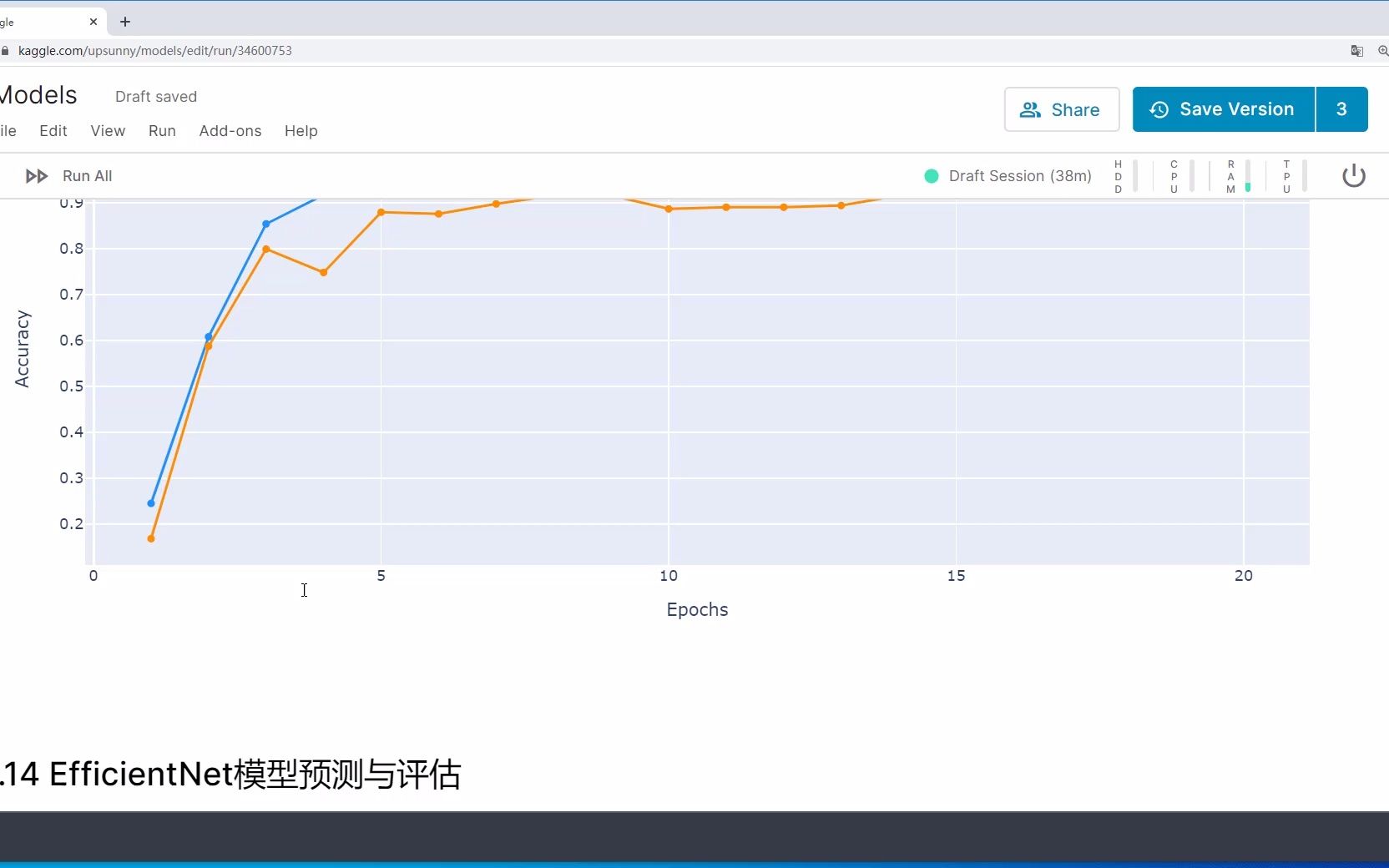Open a new browser tab
The height and width of the screenshot is (868, 1389).
tap(125, 22)
